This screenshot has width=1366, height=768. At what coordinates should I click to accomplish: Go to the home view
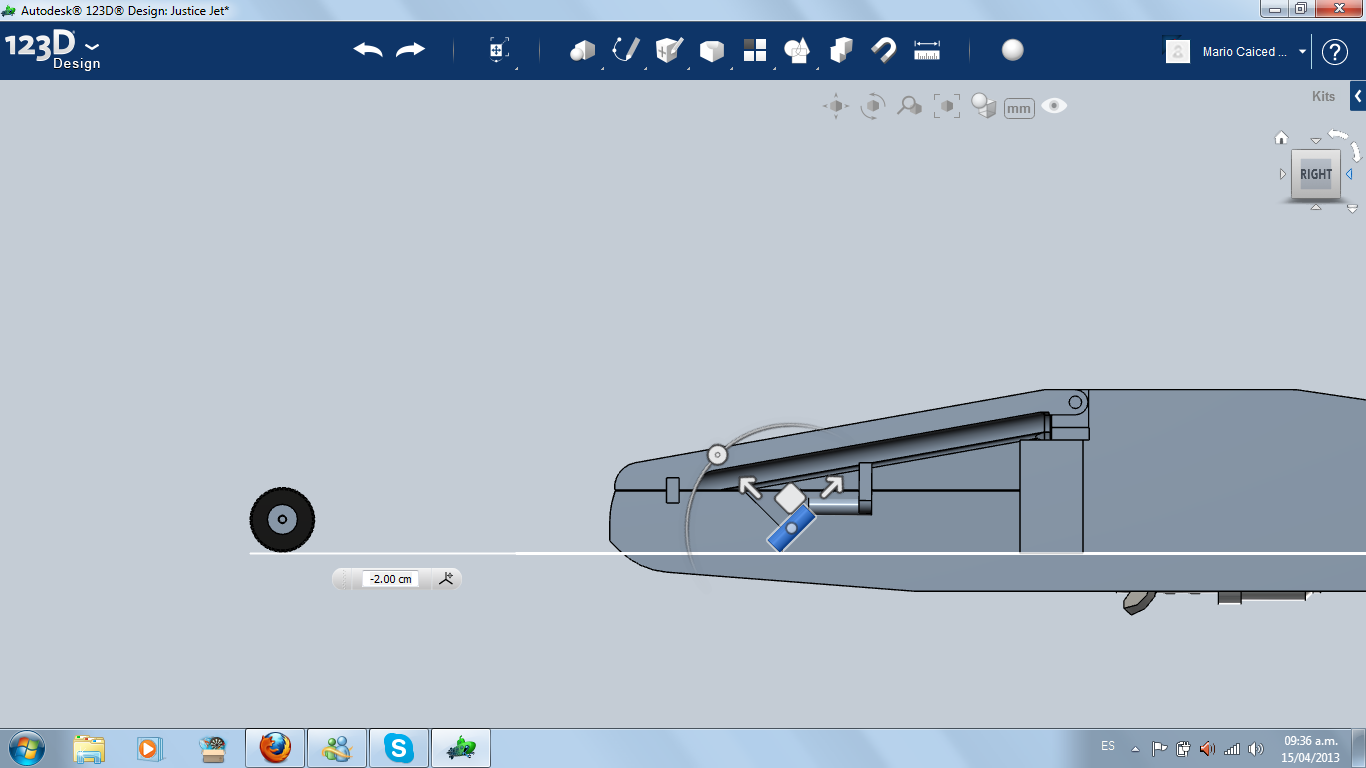click(x=1281, y=138)
